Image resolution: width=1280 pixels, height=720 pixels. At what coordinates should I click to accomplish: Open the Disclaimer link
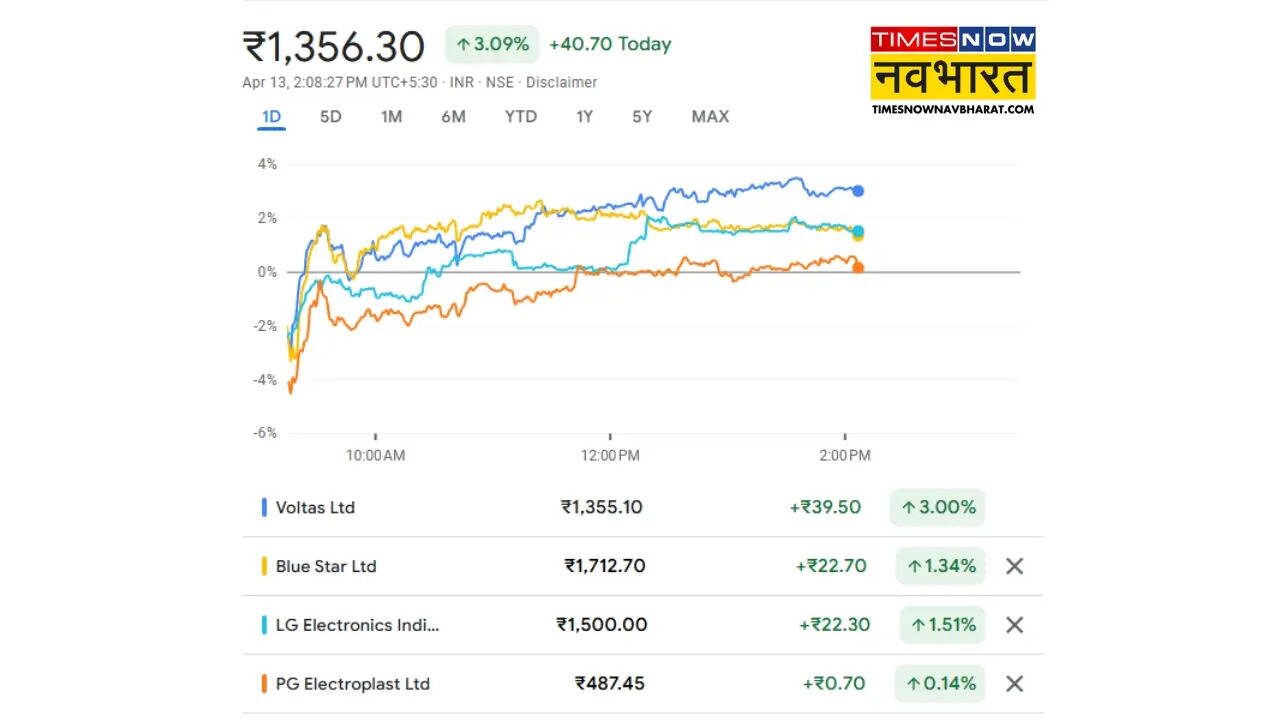561,82
